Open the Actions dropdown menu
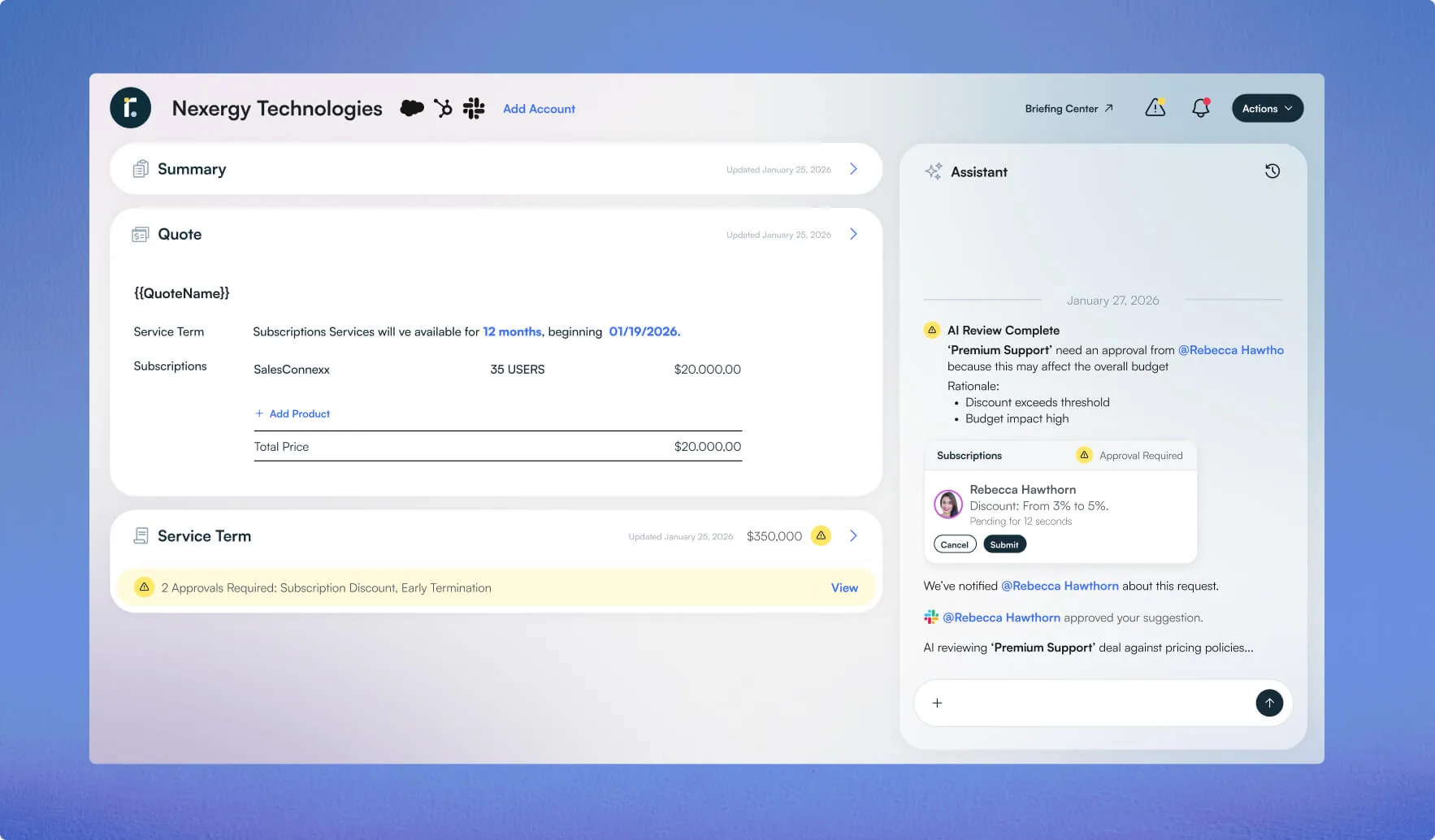 1268,108
